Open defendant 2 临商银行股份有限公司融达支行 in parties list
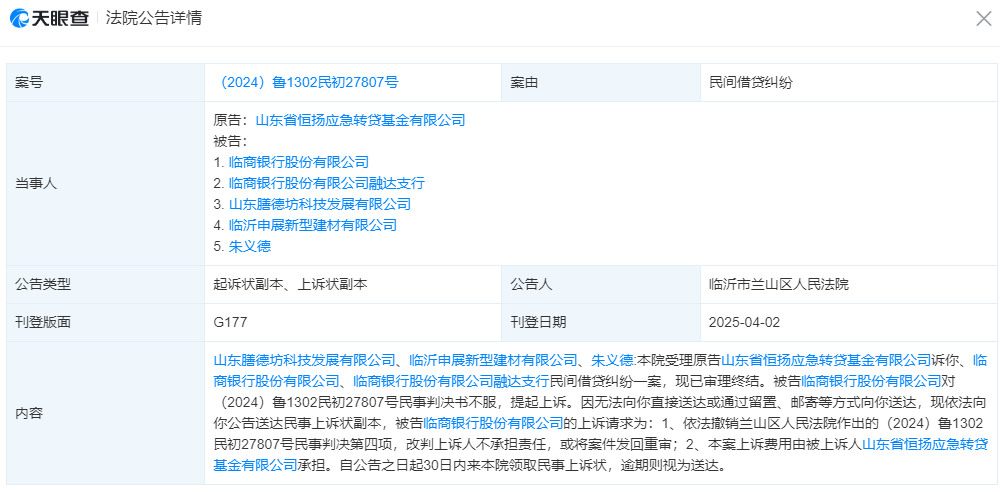The image size is (1000, 492). 327,183
